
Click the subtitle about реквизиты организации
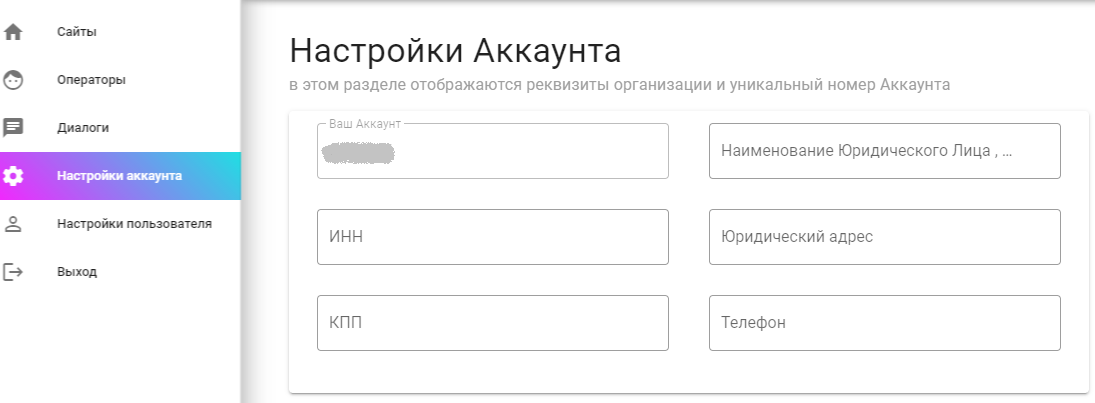tap(619, 85)
